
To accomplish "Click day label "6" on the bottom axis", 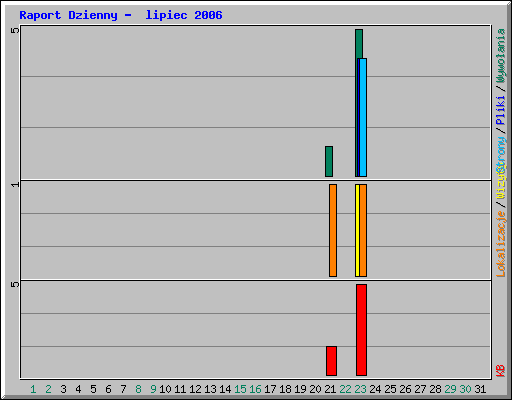I will click(108, 389).
